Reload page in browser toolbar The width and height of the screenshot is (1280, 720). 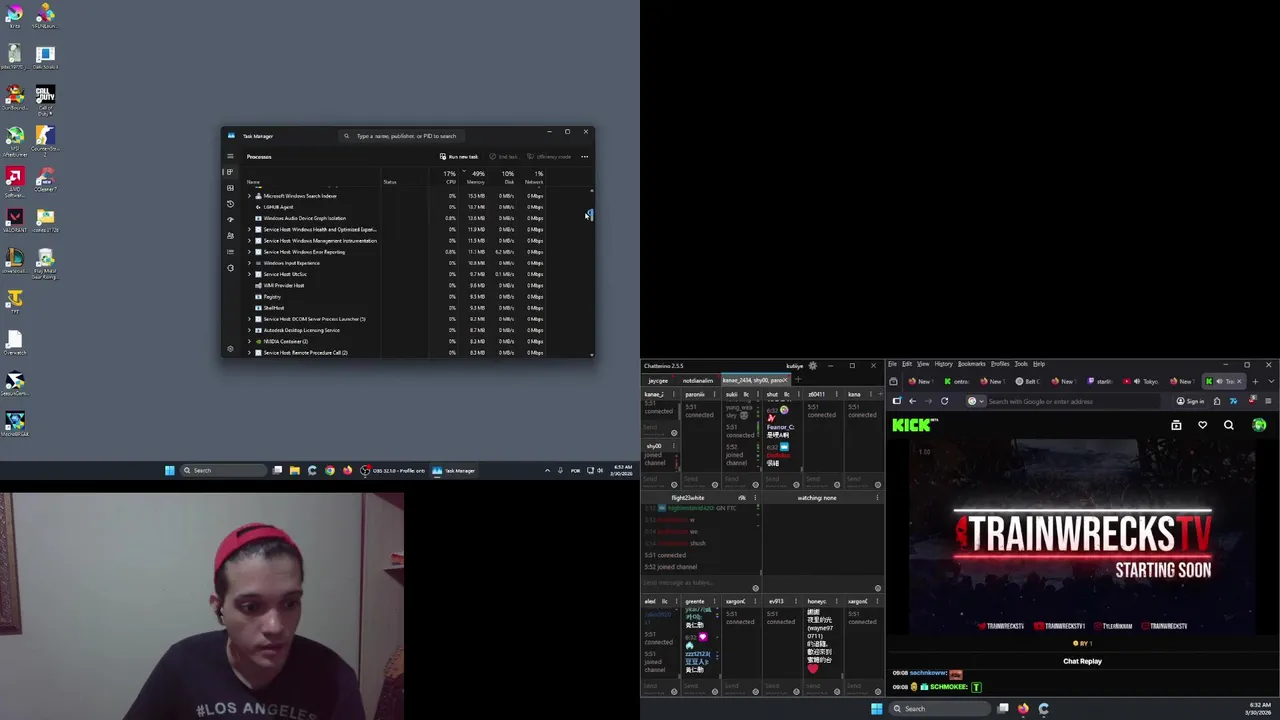click(944, 401)
